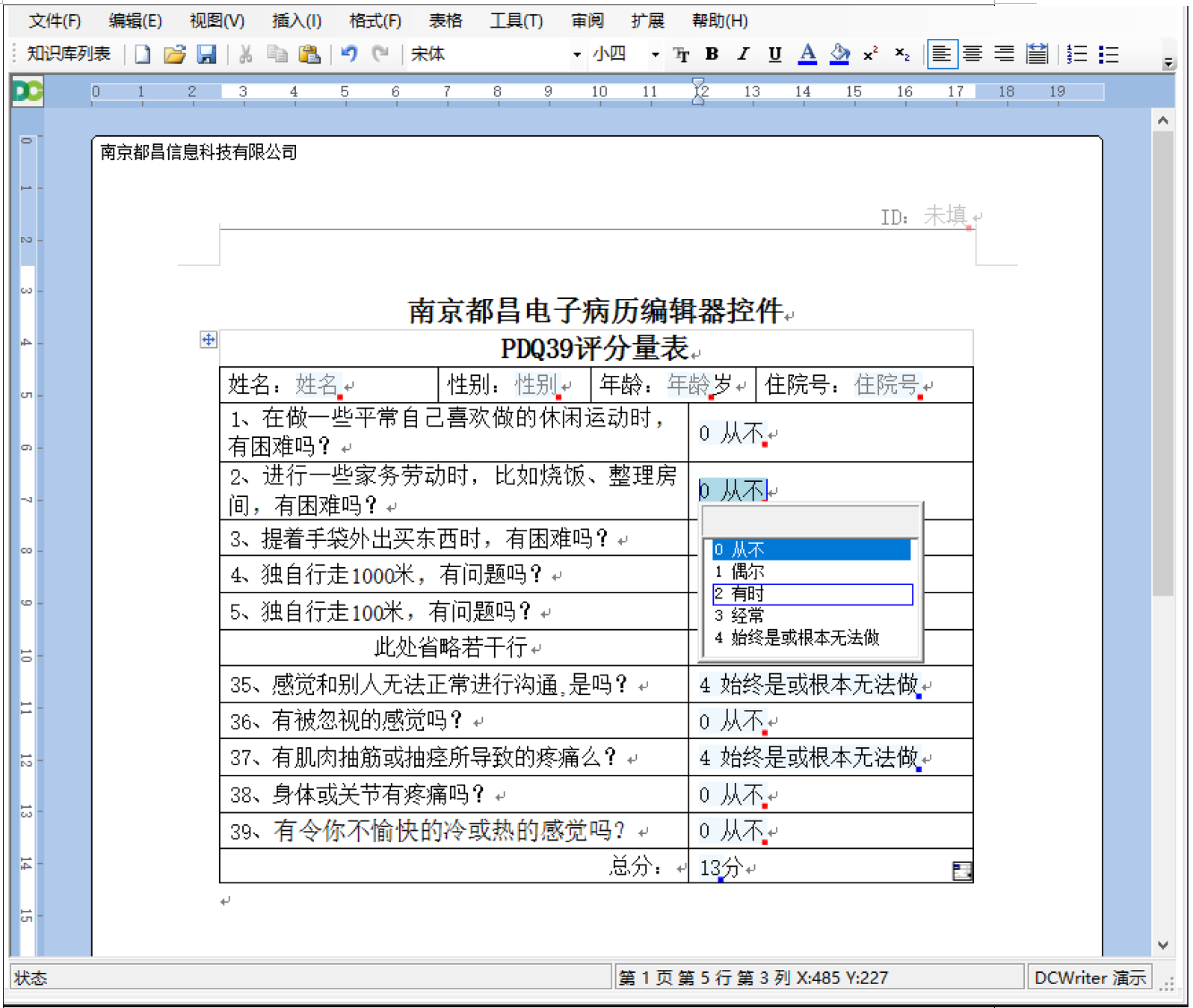The width and height of the screenshot is (1193, 1008).
Task: Toggle underline formatting
Action: coord(775,55)
